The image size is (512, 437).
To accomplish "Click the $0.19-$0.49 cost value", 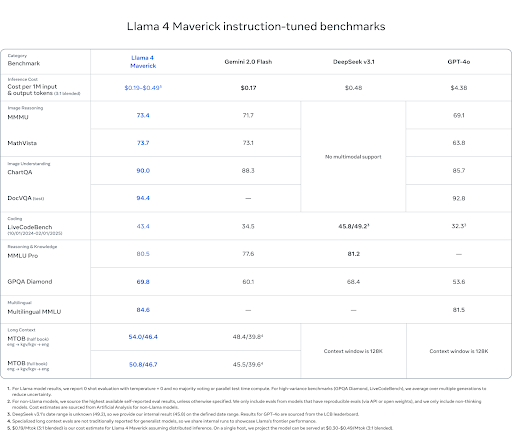I will pyautogui.click(x=143, y=88).
